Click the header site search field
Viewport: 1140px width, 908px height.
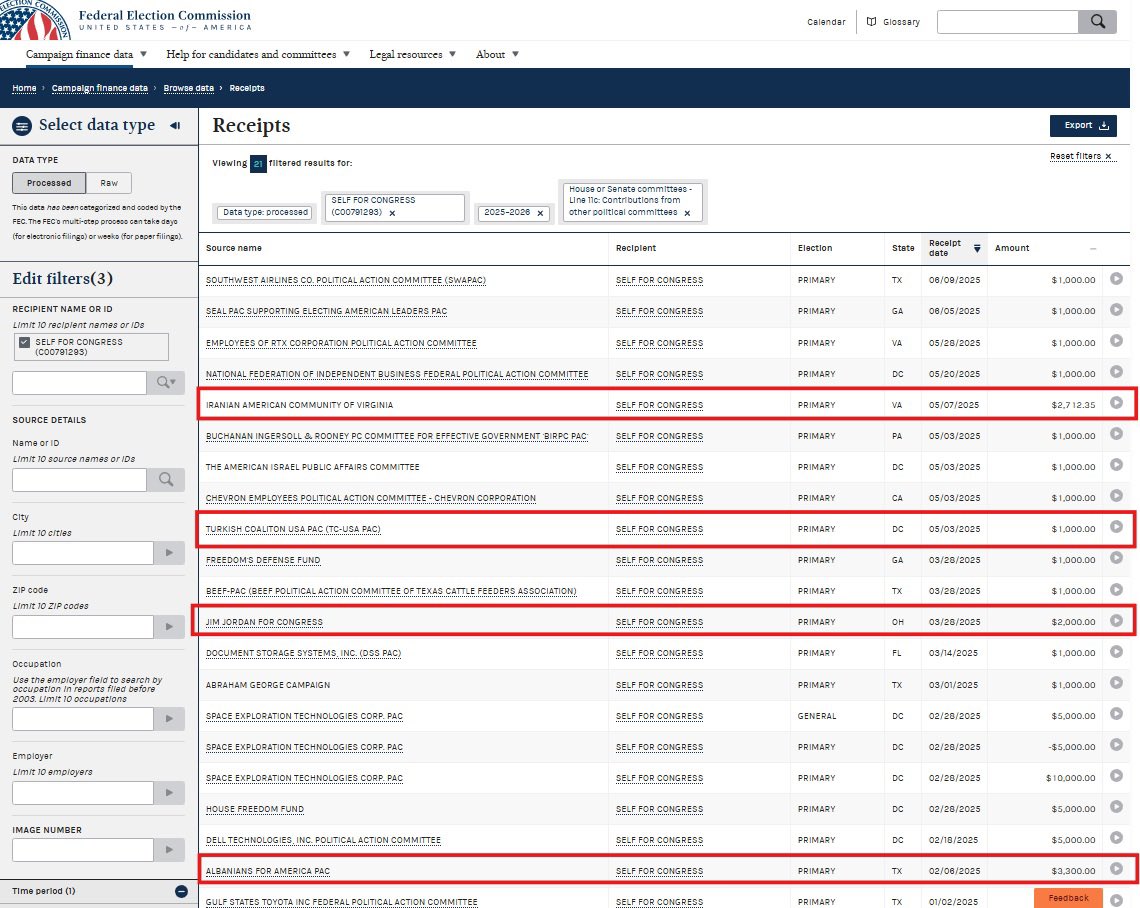[x=1008, y=22]
